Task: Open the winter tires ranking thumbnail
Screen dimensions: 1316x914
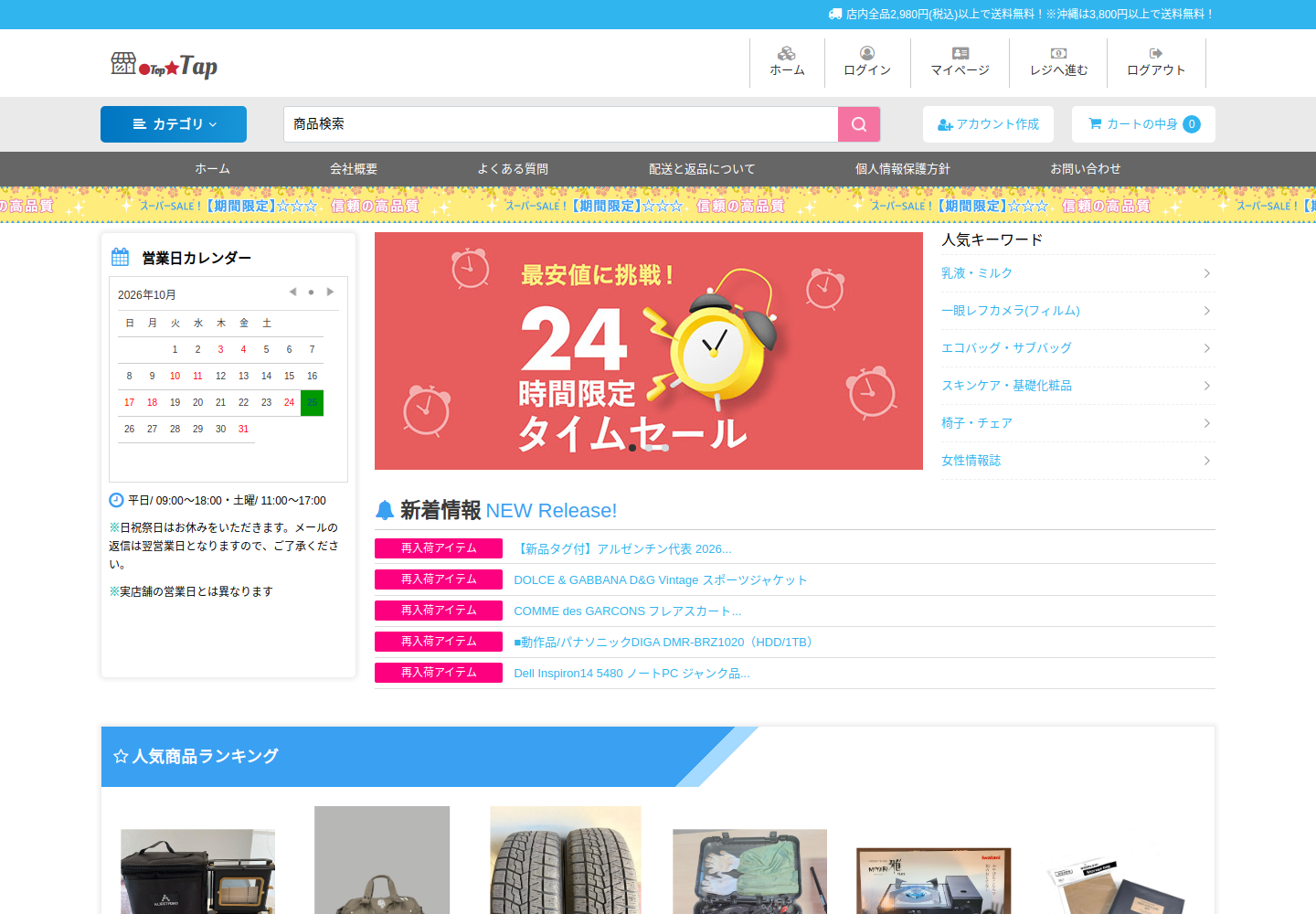Action: tap(566, 860)
